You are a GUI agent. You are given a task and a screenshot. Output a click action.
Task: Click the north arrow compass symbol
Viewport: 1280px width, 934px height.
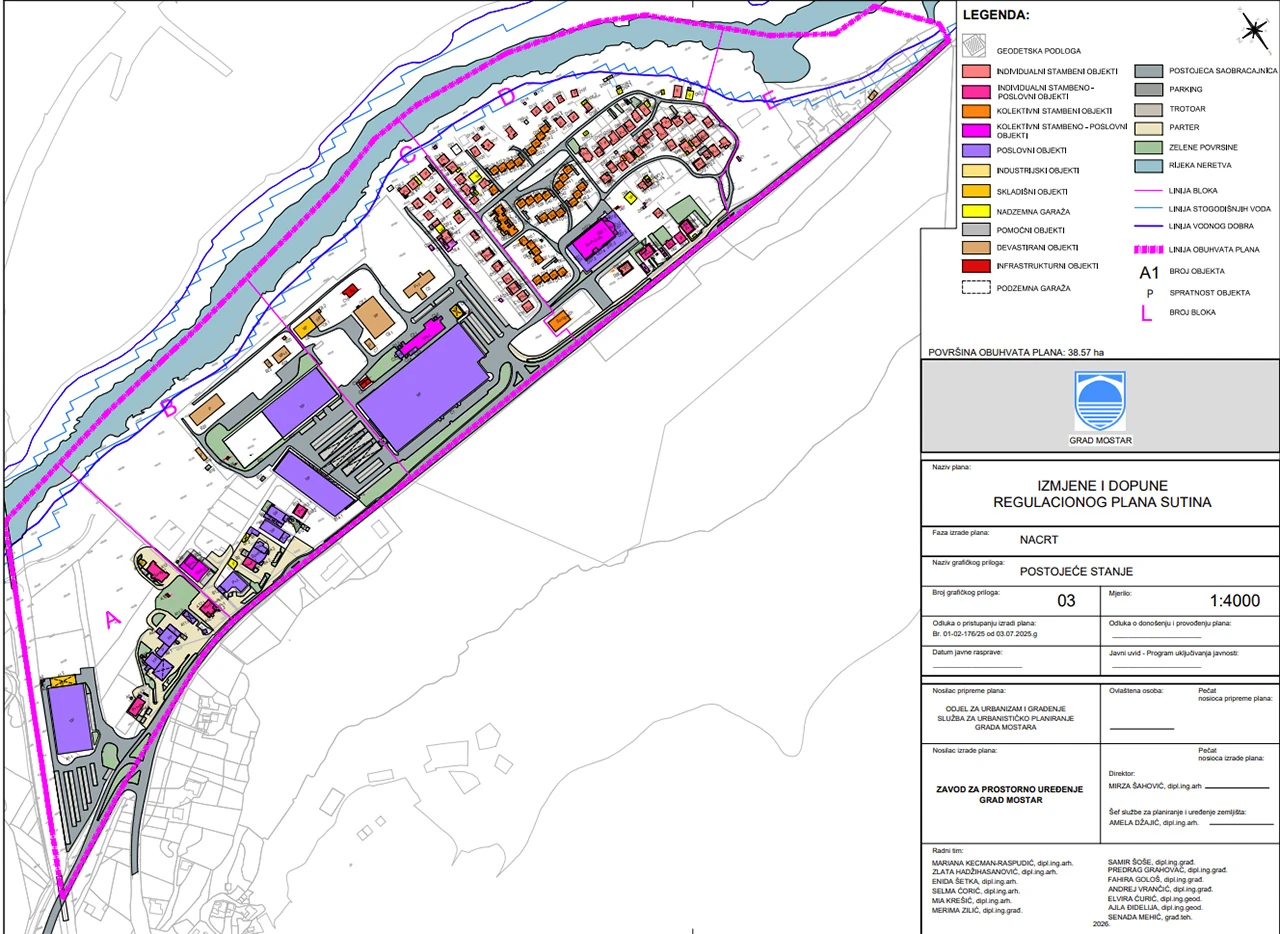[1253, 29]
